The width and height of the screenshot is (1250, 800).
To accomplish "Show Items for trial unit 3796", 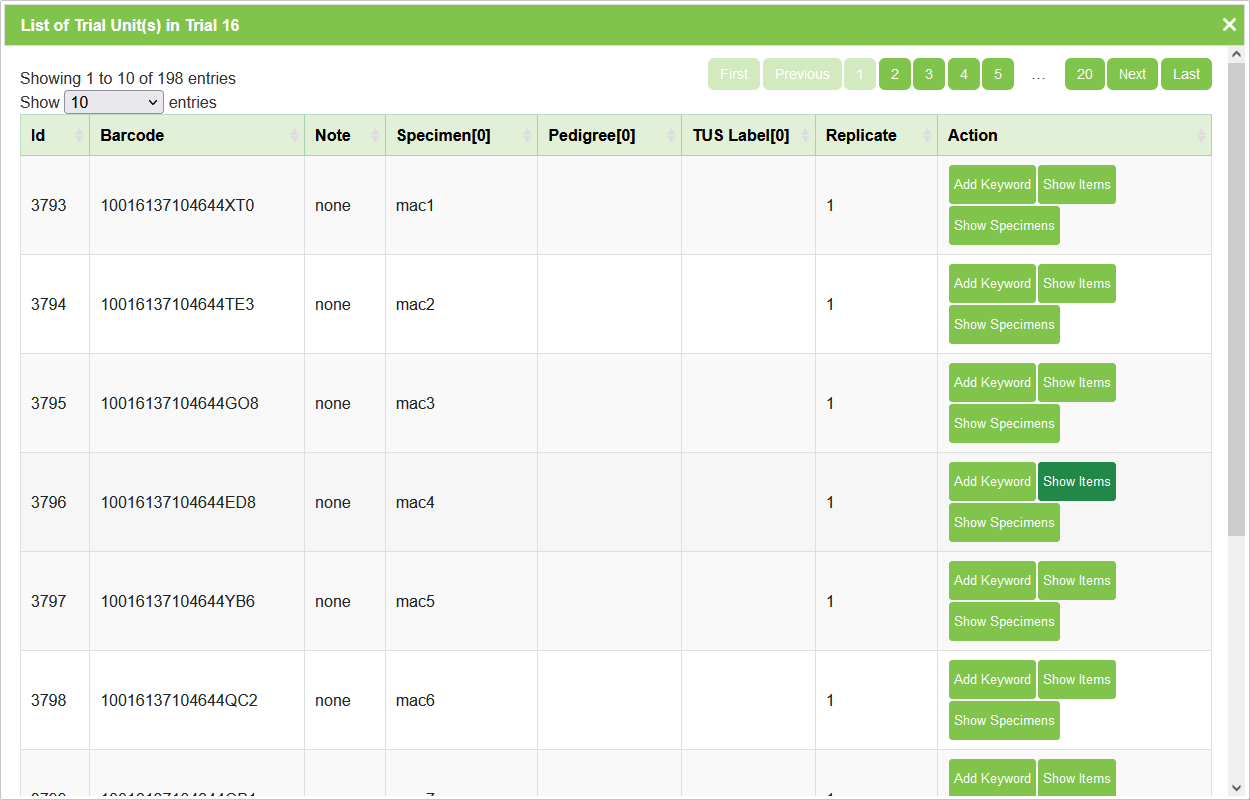I will point(1076,481).
